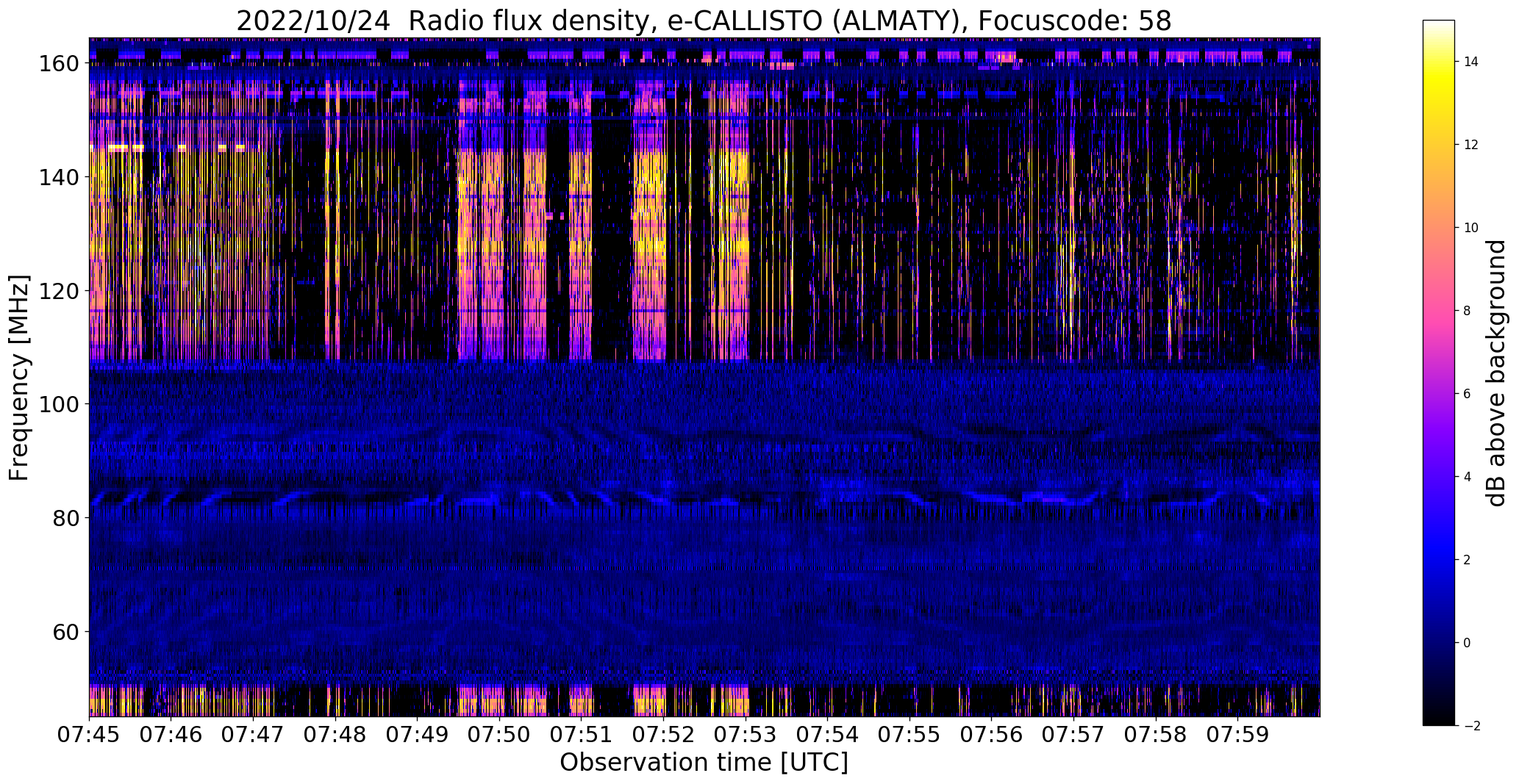1519x784 pixels.
Task: Click the 07:48 time tick label
Action: pos(336,734)
